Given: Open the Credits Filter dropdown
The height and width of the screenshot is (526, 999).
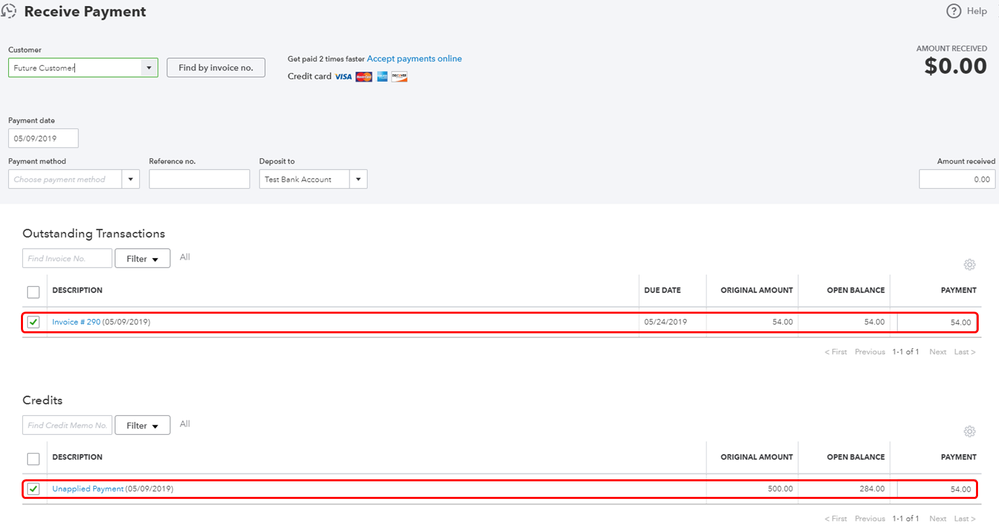Looking at the screenshot, I should click(x=142, y=425).
